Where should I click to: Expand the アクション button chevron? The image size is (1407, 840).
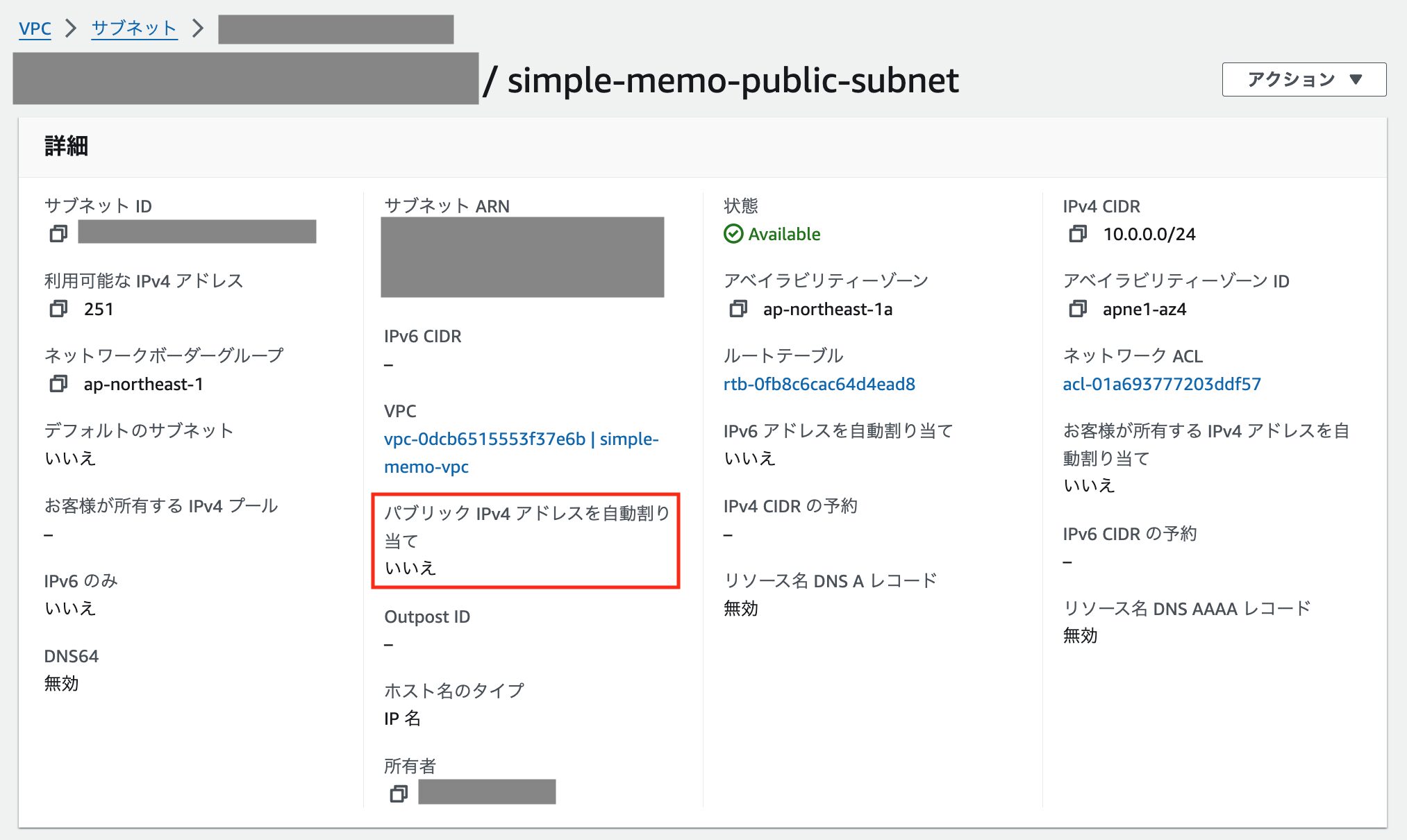click(1356, 79)
